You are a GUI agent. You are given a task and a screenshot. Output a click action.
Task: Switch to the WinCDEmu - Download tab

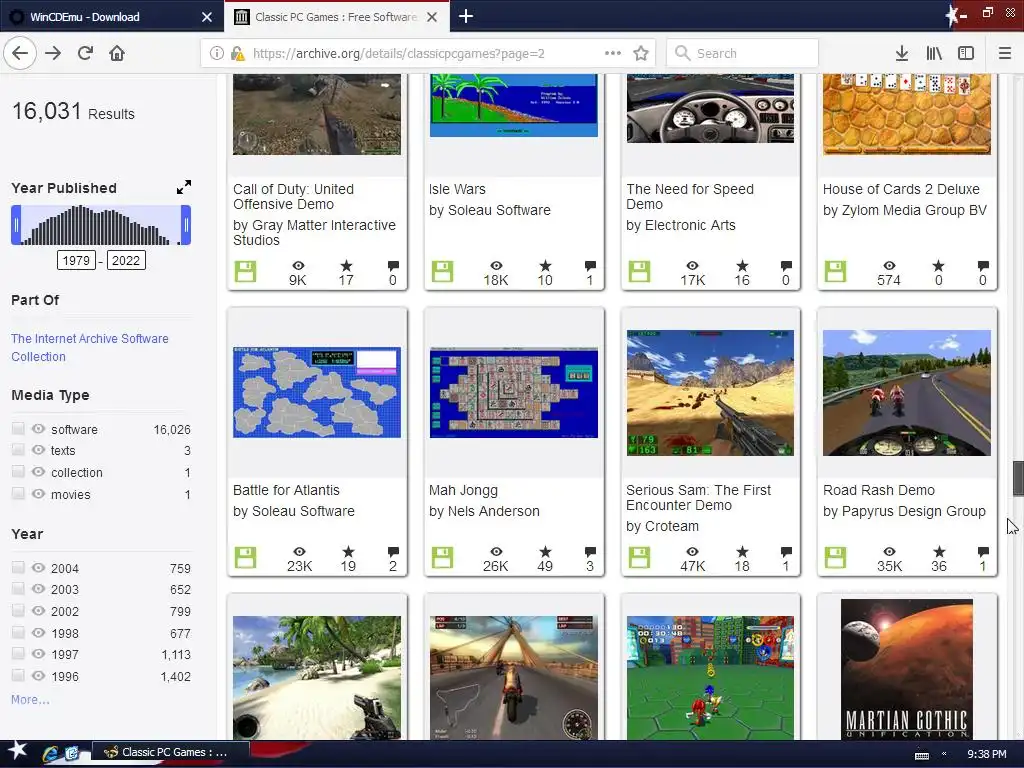(111, 16)
